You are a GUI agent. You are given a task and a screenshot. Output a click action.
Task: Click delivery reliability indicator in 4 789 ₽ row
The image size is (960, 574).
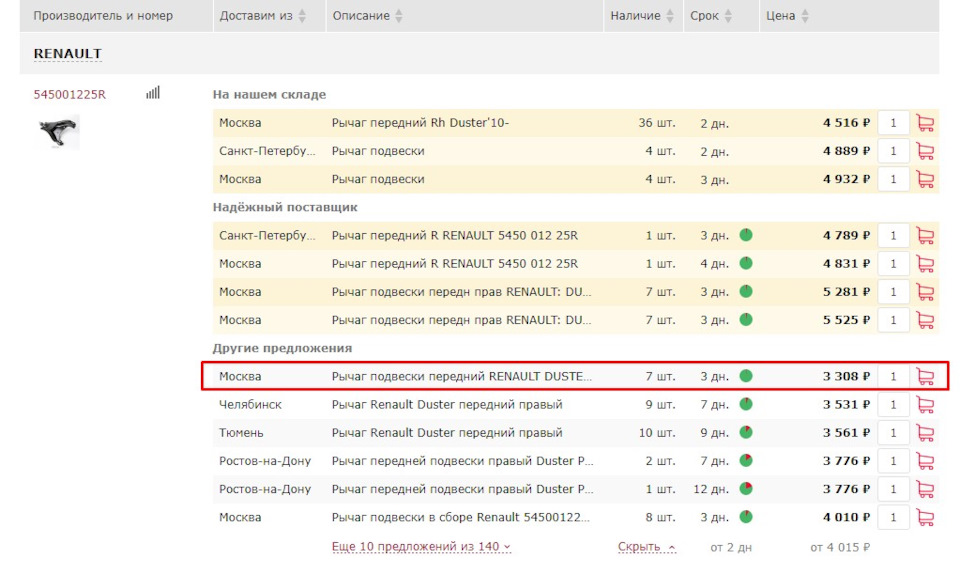point(746,235)
